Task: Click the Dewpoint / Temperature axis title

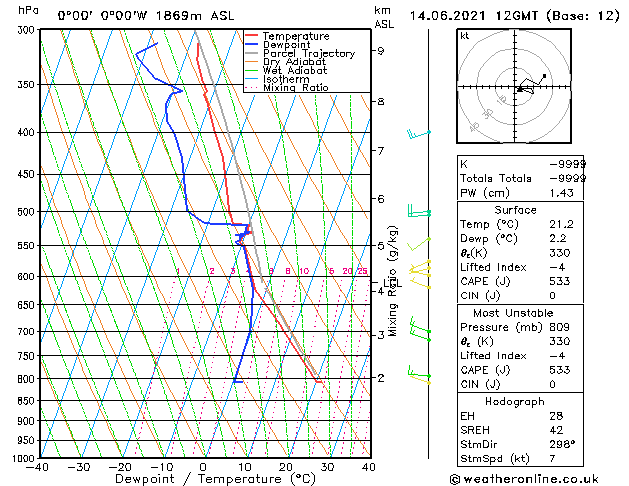Action: (x=215, y=479)
